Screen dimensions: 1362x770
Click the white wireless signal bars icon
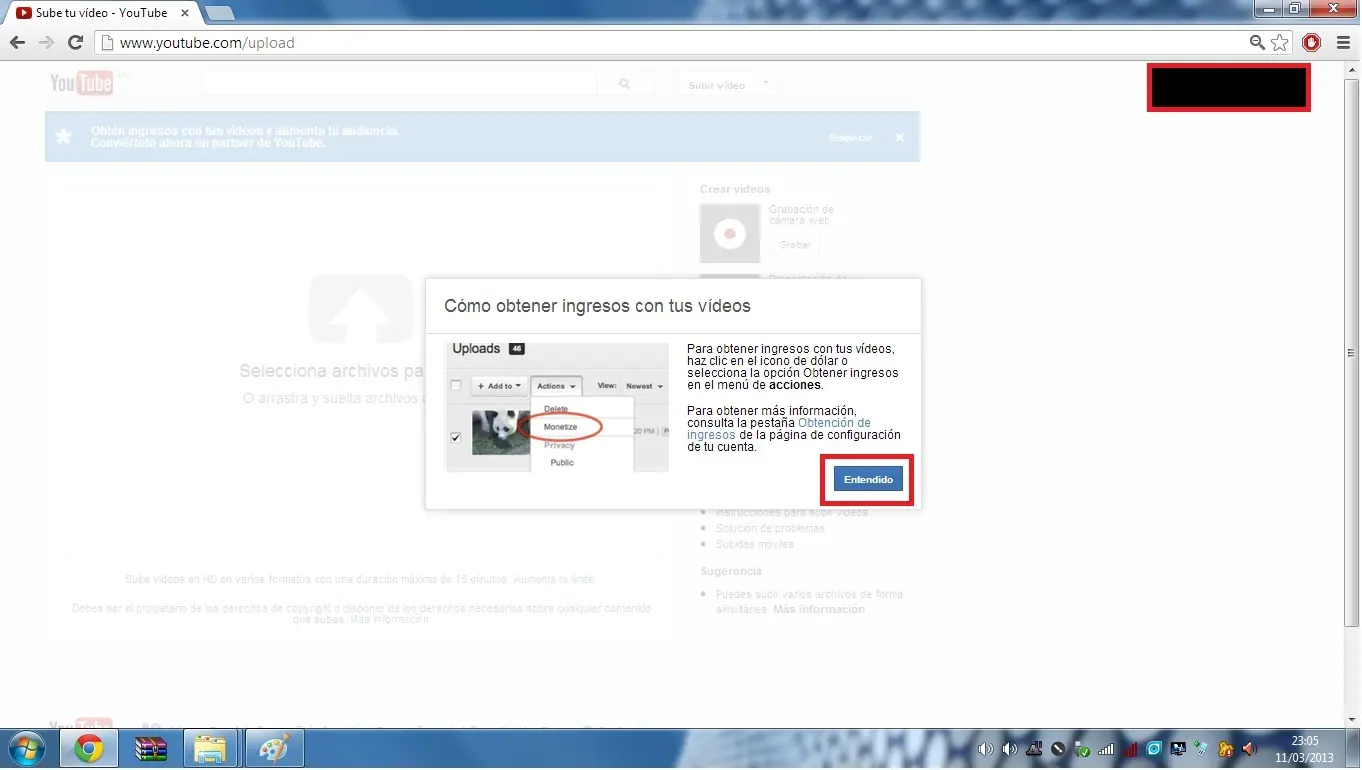[x=1106, y=749]
